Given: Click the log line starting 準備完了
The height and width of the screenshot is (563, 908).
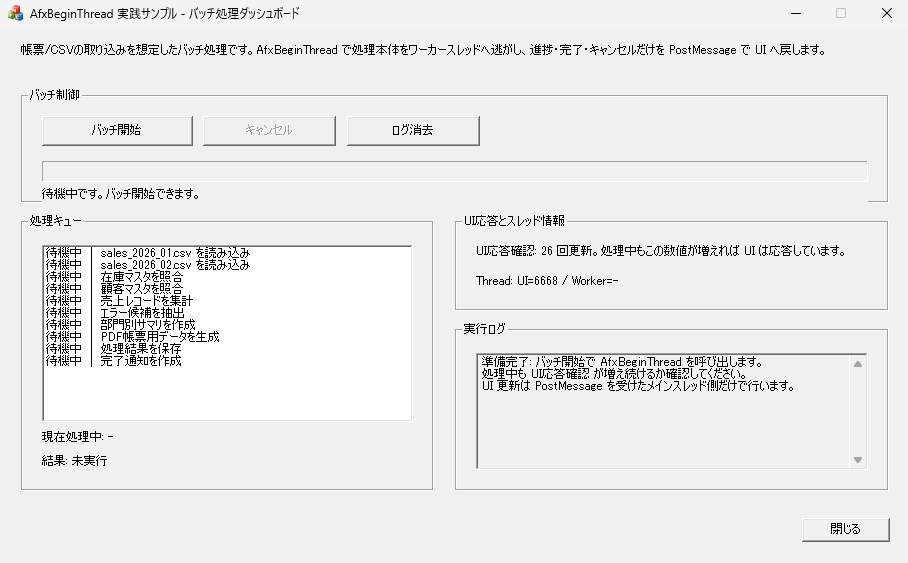Looking at the screenshot, I should pyautogui.click(x=622, y=361).
